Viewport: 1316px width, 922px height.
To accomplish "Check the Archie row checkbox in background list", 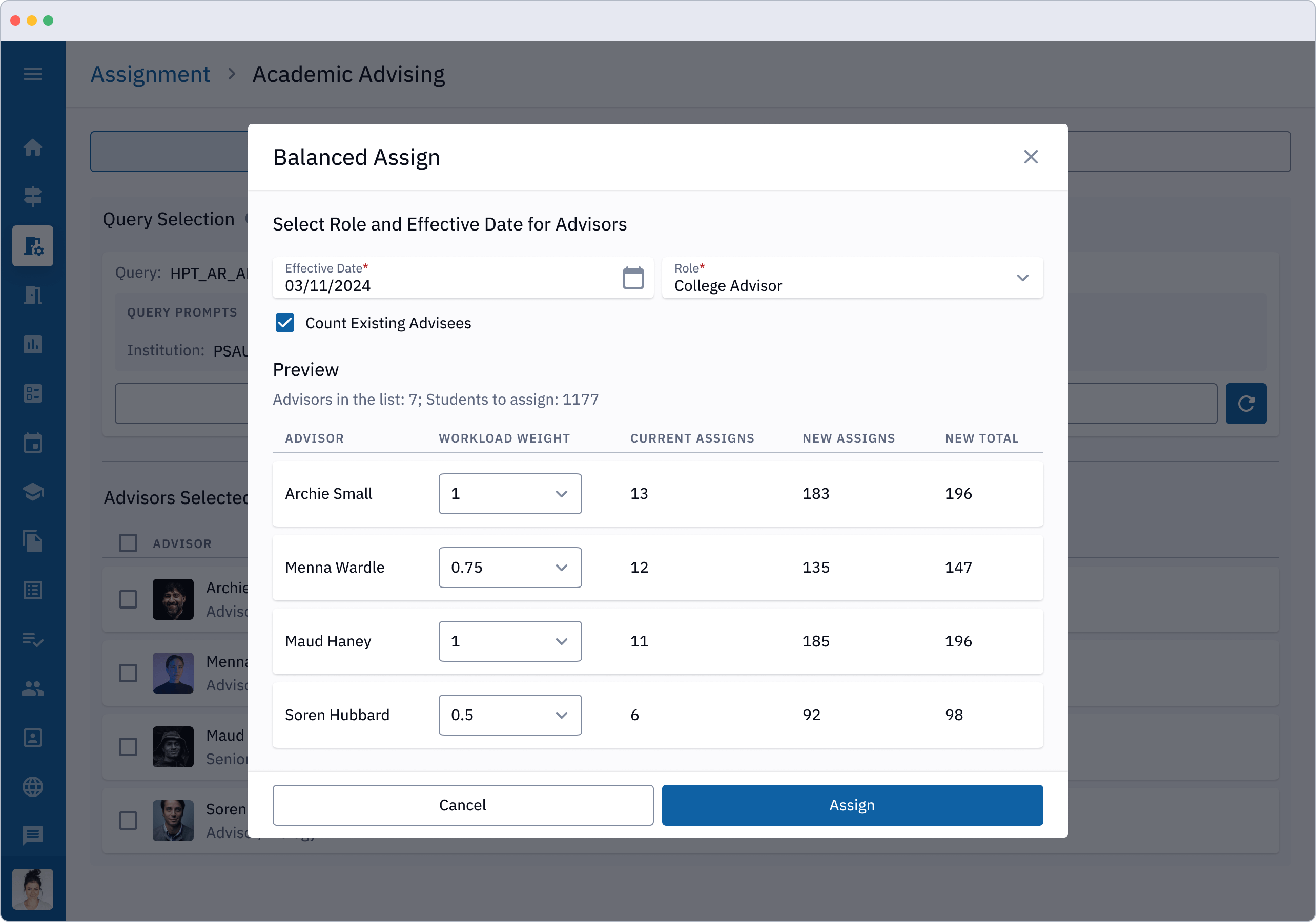I will [128, 599].
